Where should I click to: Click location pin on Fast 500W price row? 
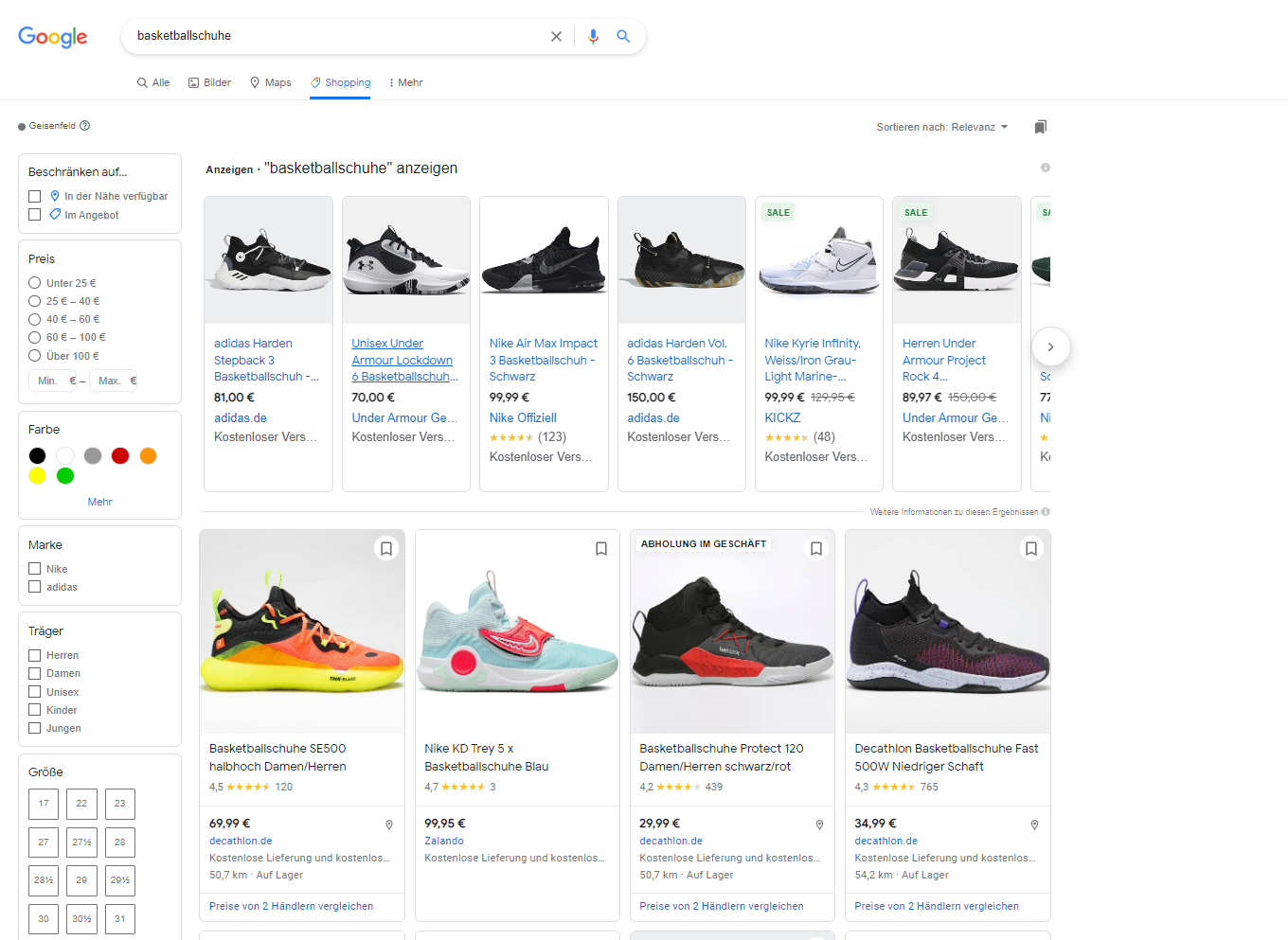tap(1034, 825)
